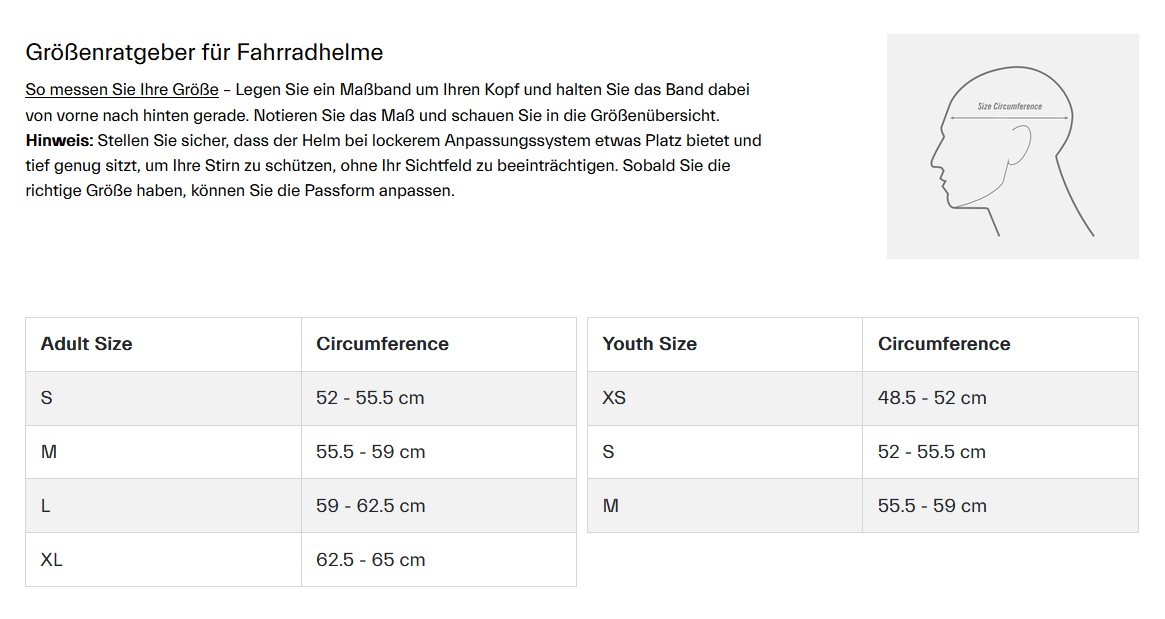Select the youth size S row
Image resolution: width=1165 pixels, height=619 pixels.
pyautogui.click(x=863, y=452)
